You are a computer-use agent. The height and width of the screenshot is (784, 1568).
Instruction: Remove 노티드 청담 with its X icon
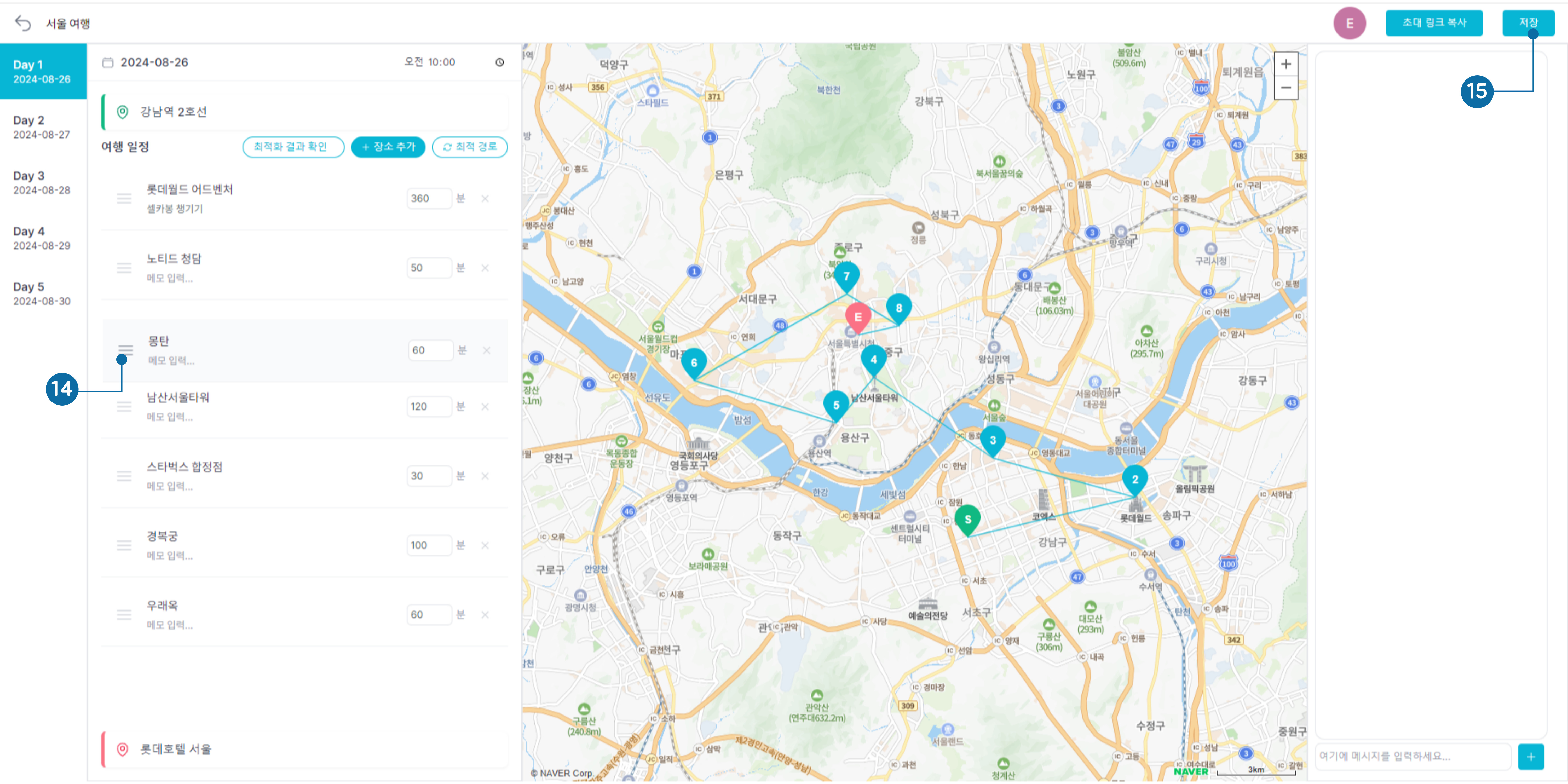click(x=485, y=268)
